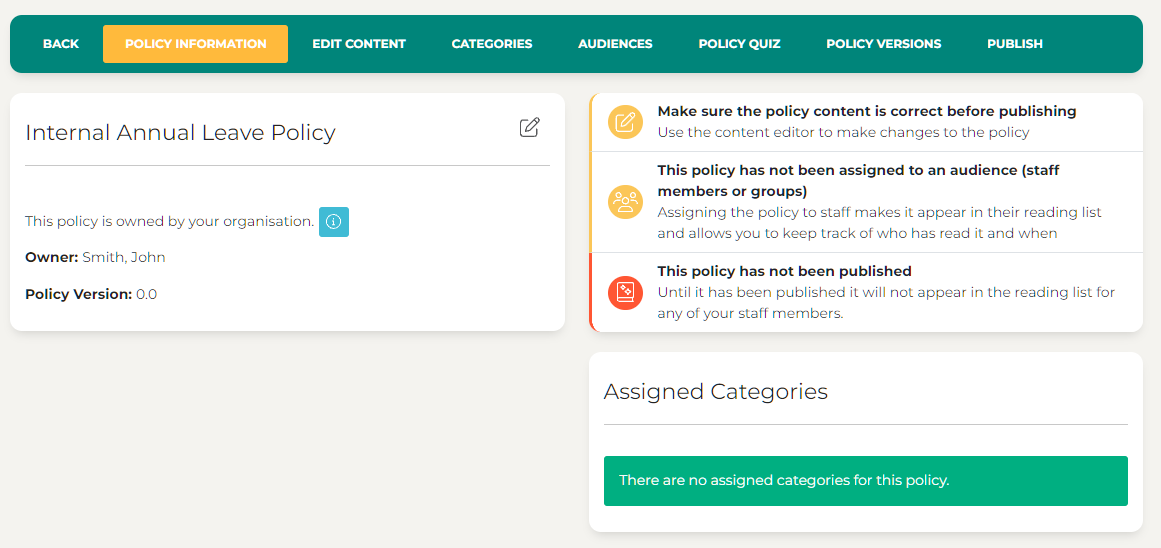This screenshot has width=1161, height=548.
Task: View the Policy Versions tab
Action: (883, 44)
